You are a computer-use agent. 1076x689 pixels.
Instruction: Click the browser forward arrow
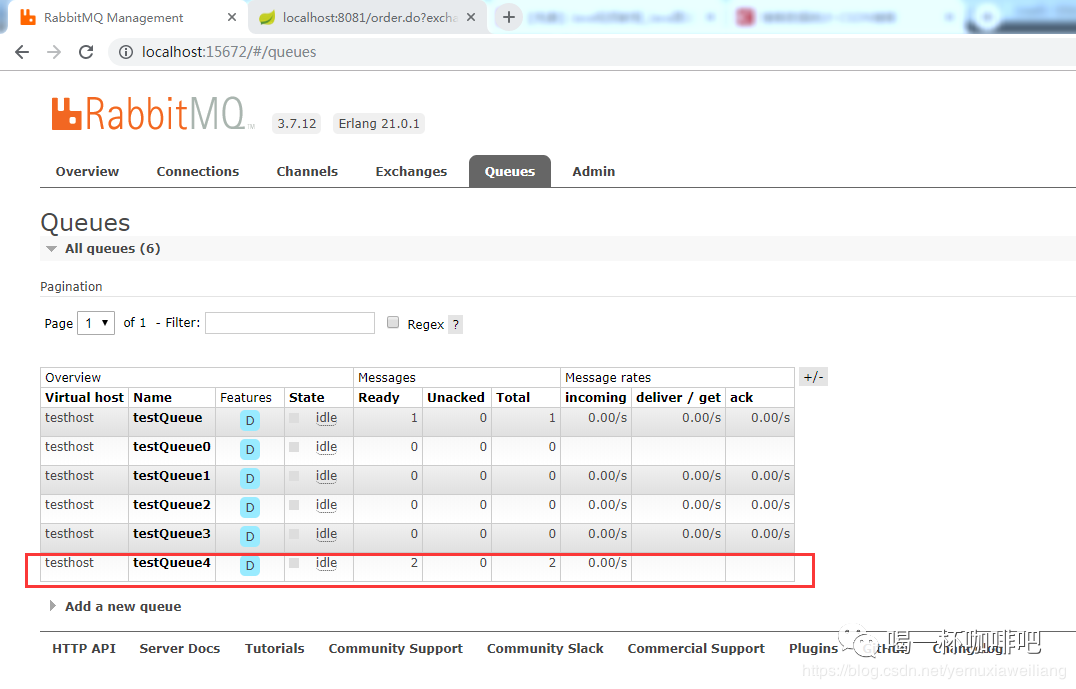(x=54, y=52)
